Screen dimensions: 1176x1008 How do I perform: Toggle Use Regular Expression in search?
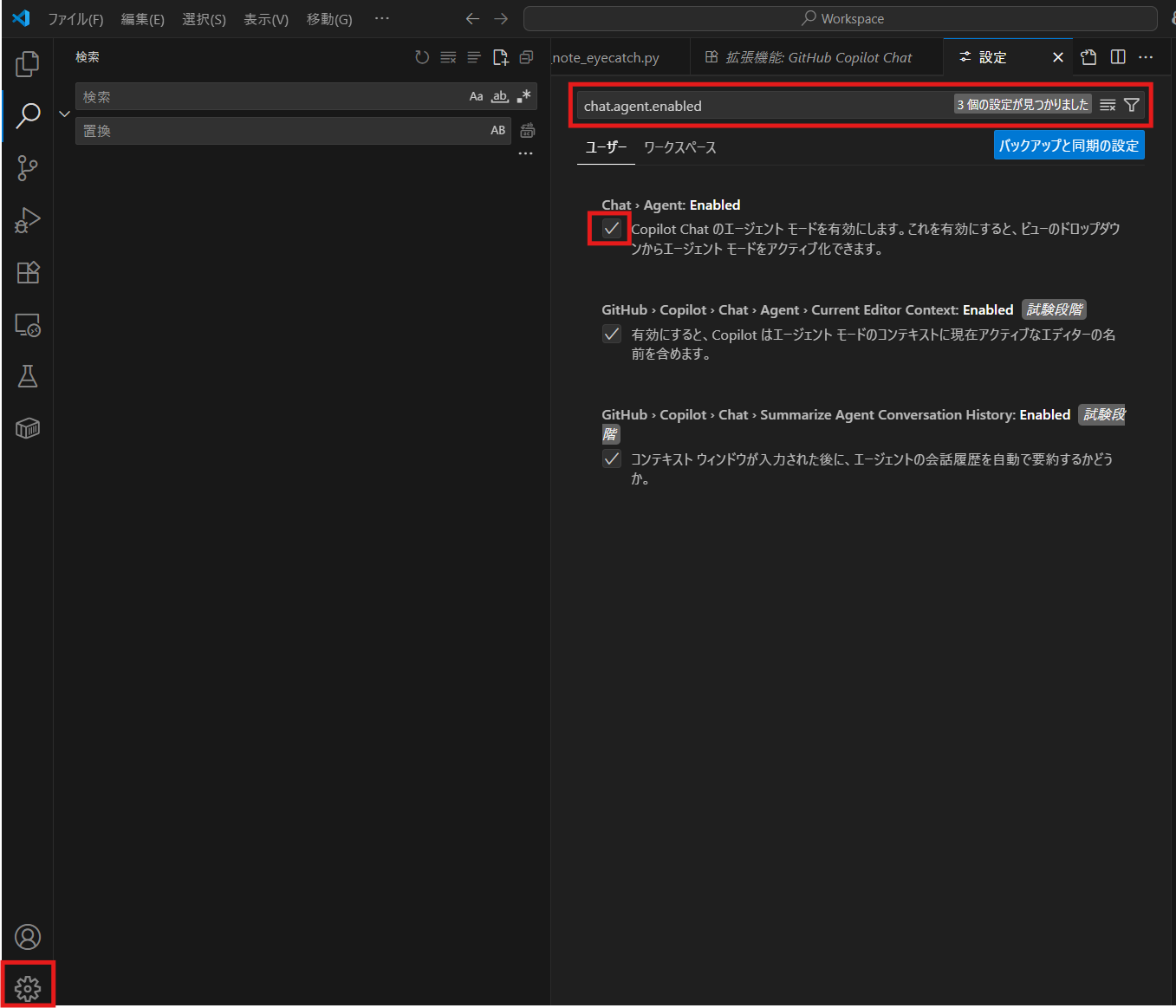click(523, 96)
